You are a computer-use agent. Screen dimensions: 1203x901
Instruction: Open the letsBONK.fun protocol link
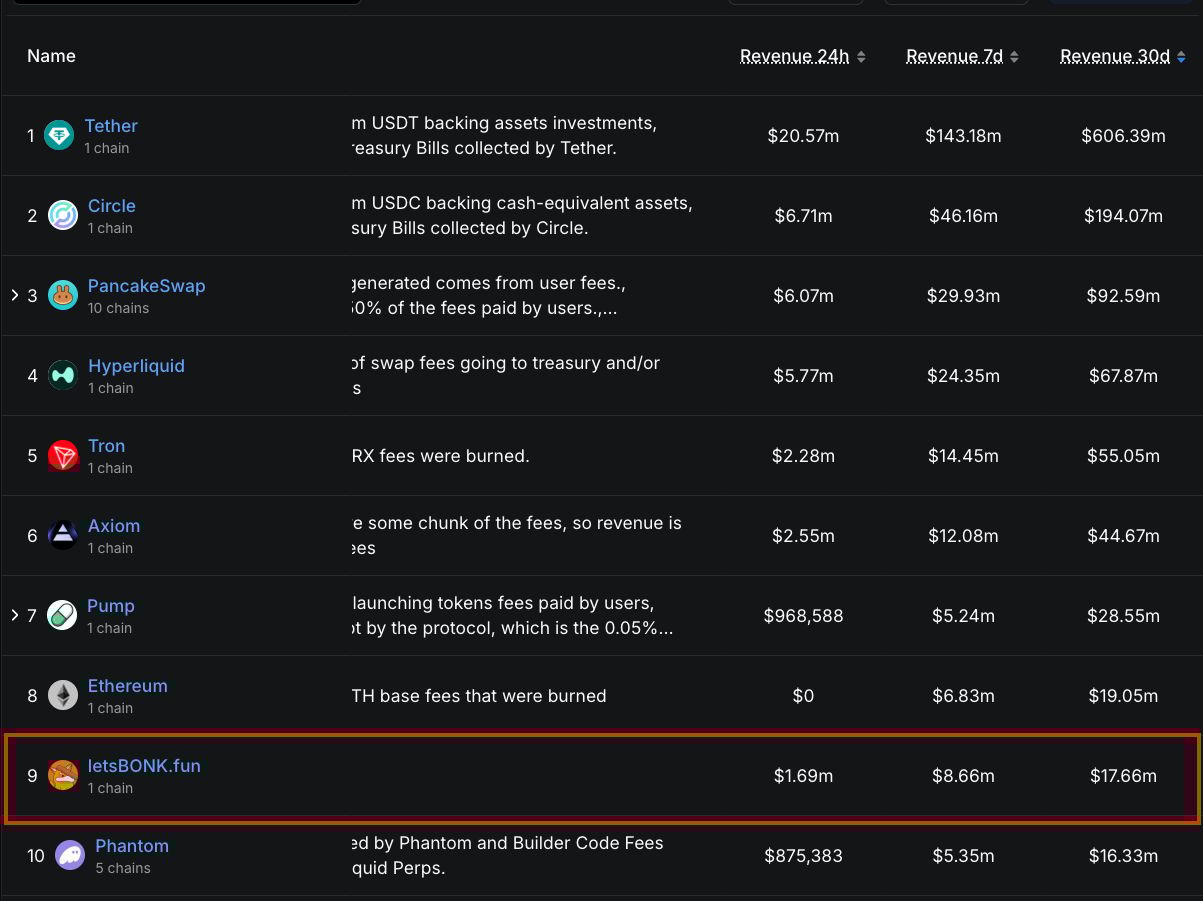144,766
